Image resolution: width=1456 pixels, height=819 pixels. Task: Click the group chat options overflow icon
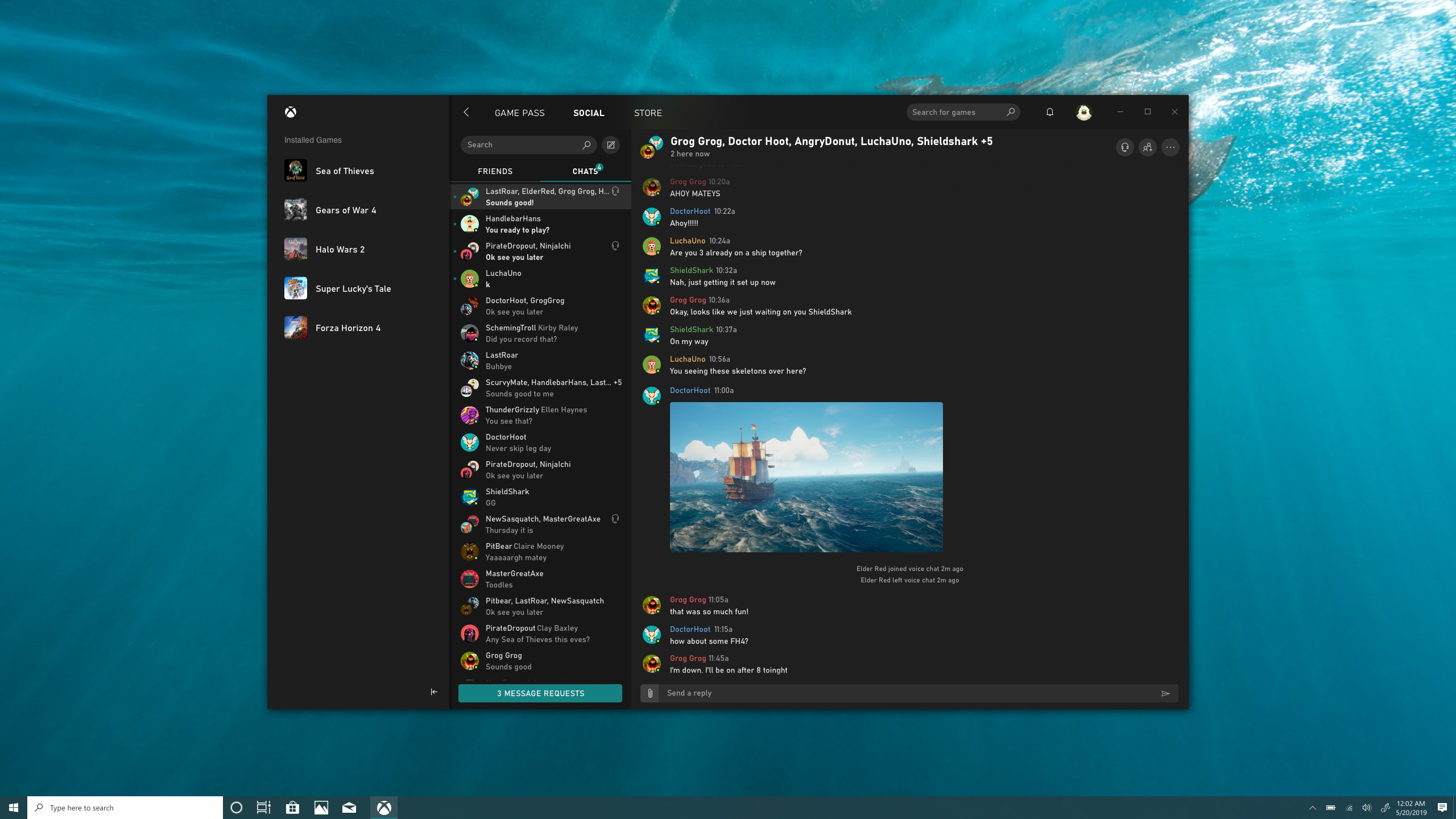click(1170, 147)
